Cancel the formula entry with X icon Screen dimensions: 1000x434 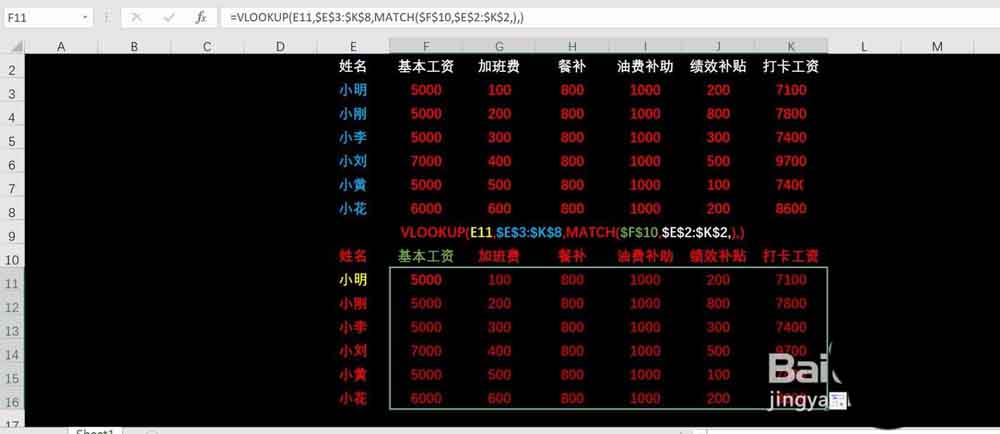136,18
